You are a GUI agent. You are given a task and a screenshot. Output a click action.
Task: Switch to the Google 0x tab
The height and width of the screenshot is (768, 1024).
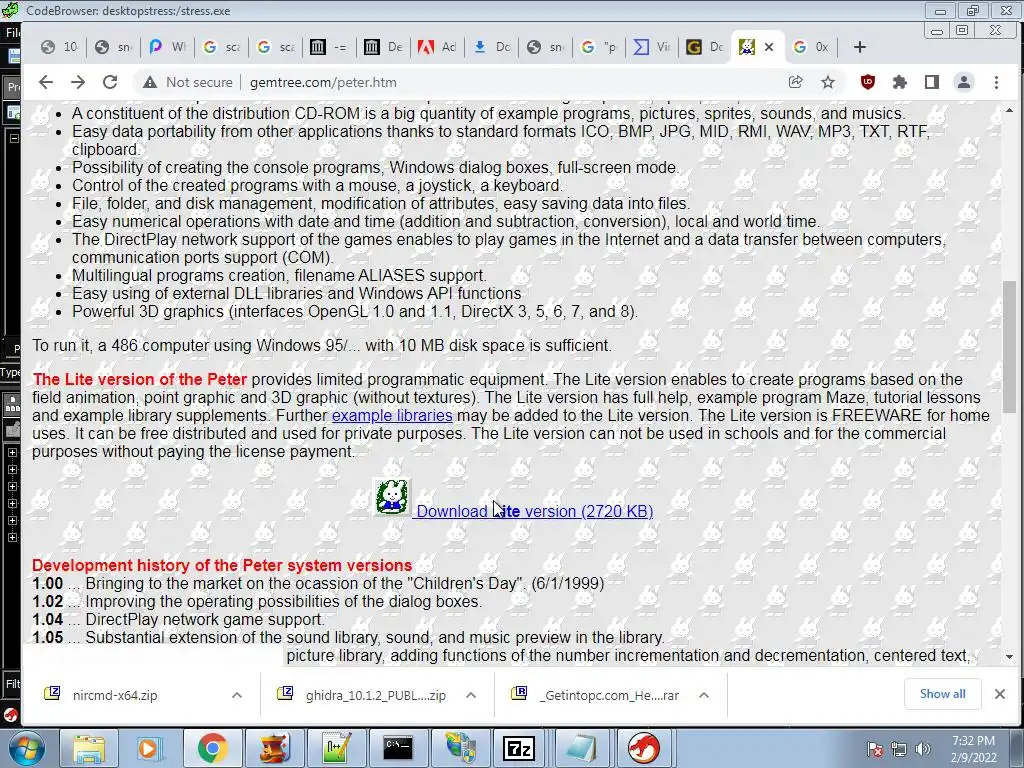(812, 47)
